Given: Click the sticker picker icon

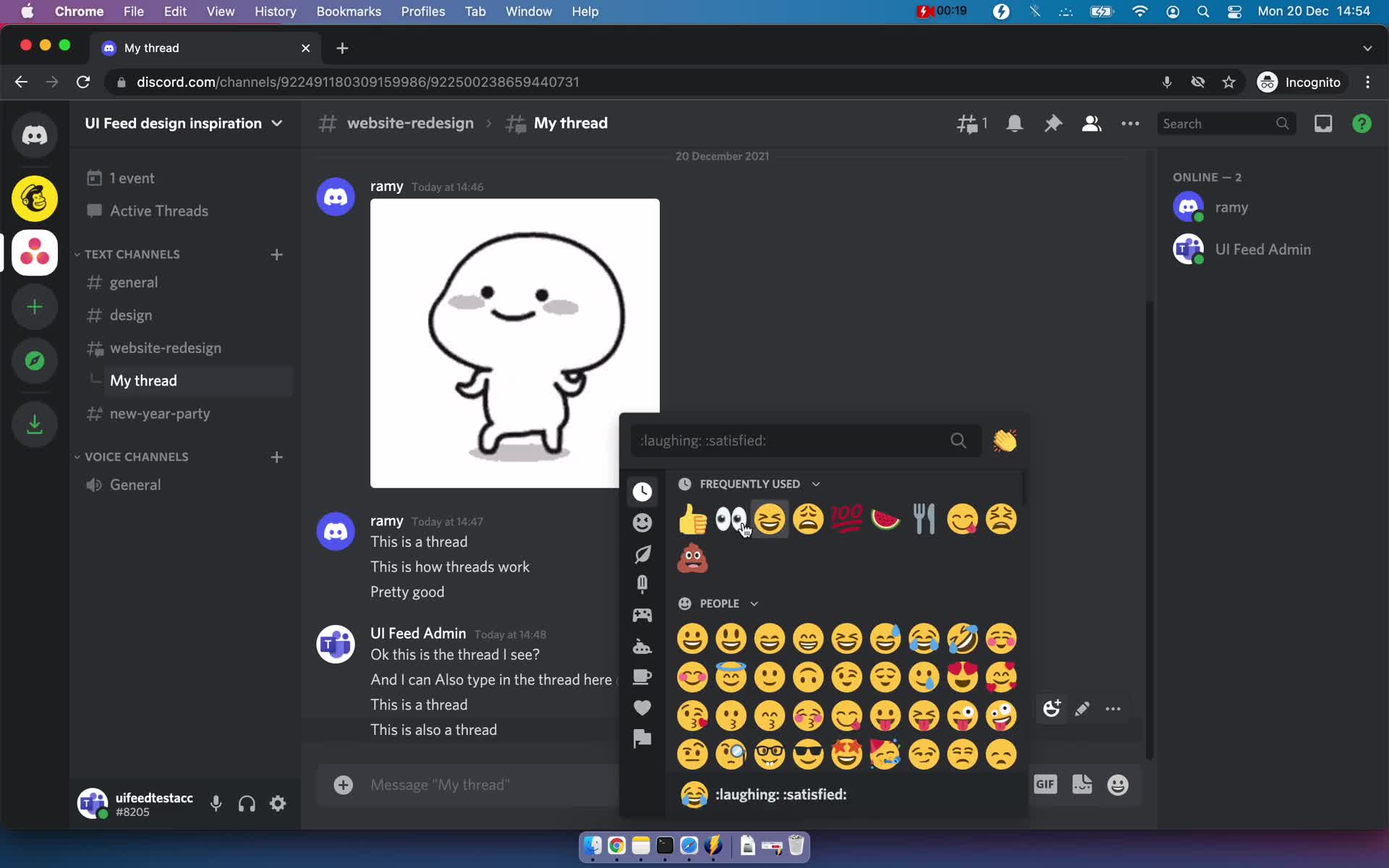Looking at the screenshot, I should tap(1082, 784).
